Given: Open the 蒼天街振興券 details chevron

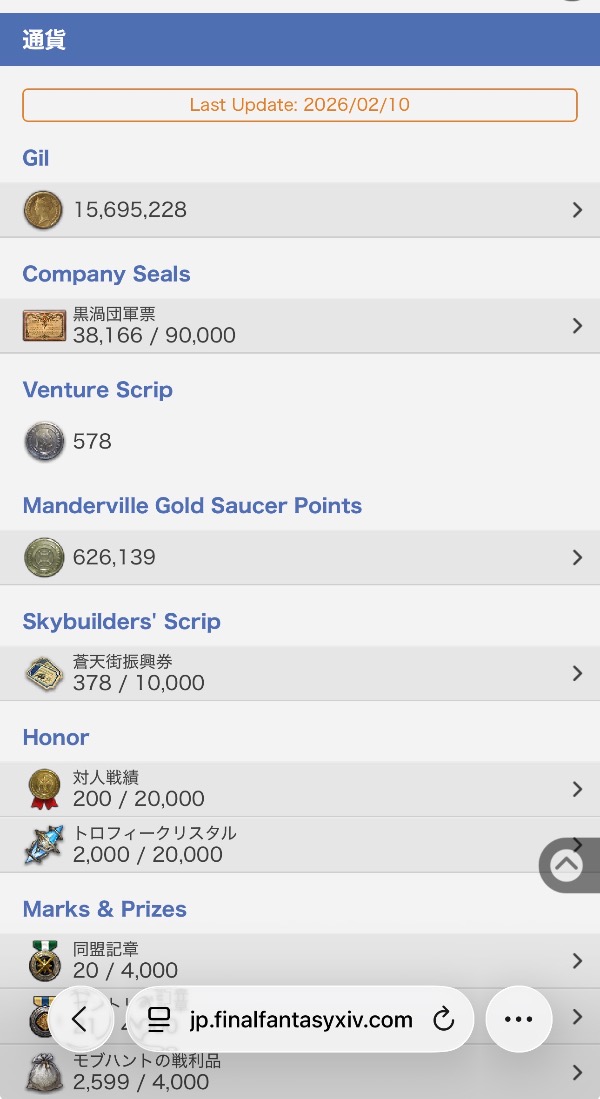Looking at the screenshot, I should coord(577,673).
